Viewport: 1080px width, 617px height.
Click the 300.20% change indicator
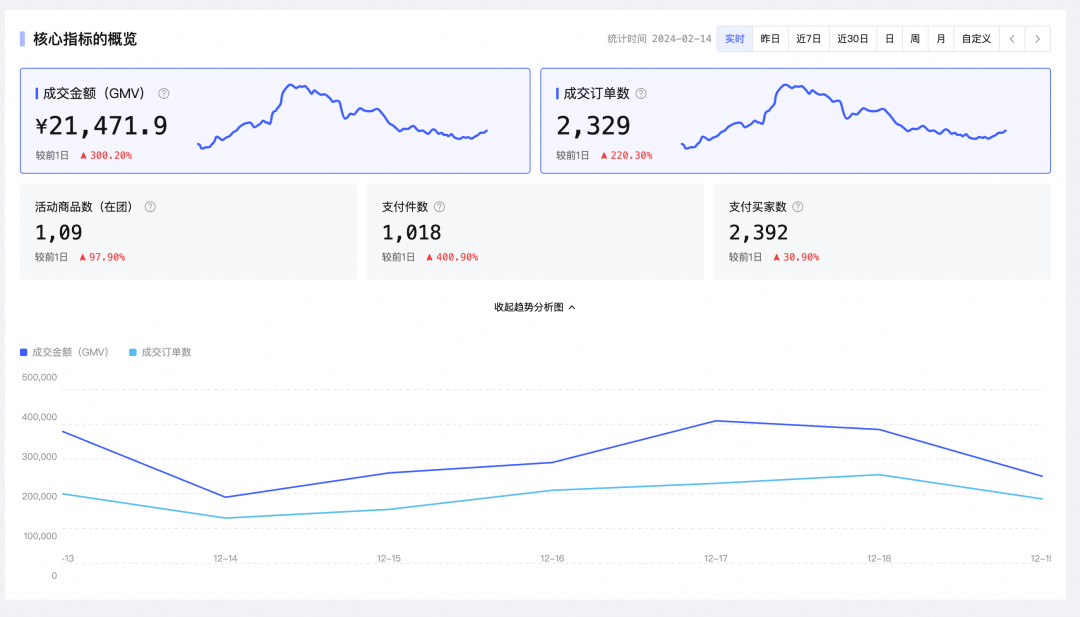coord(106,156)
